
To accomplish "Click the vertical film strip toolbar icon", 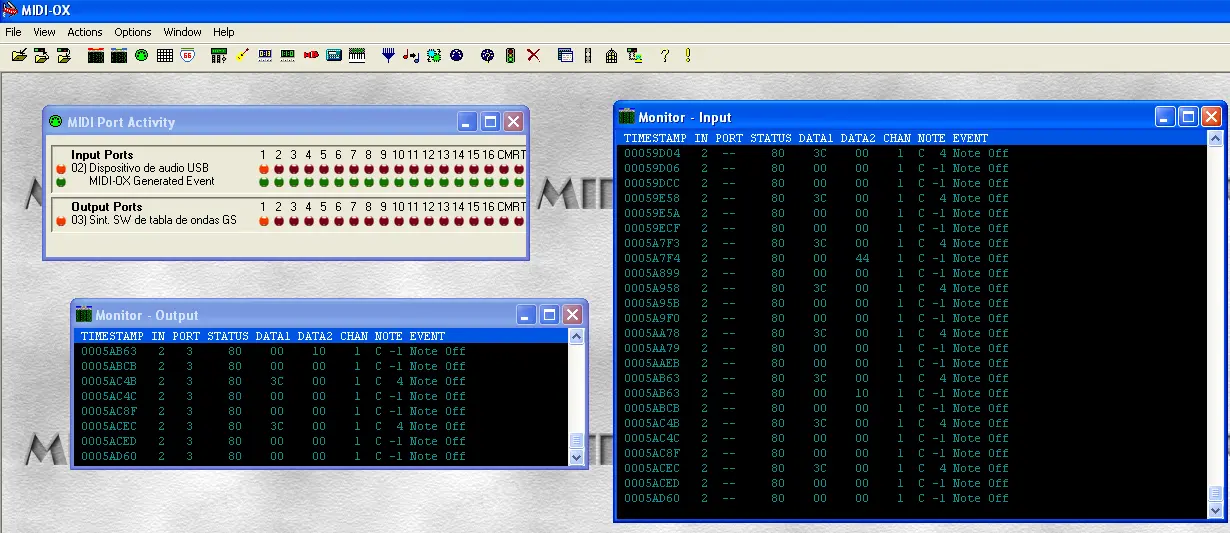I will click(x=588, y=56).
